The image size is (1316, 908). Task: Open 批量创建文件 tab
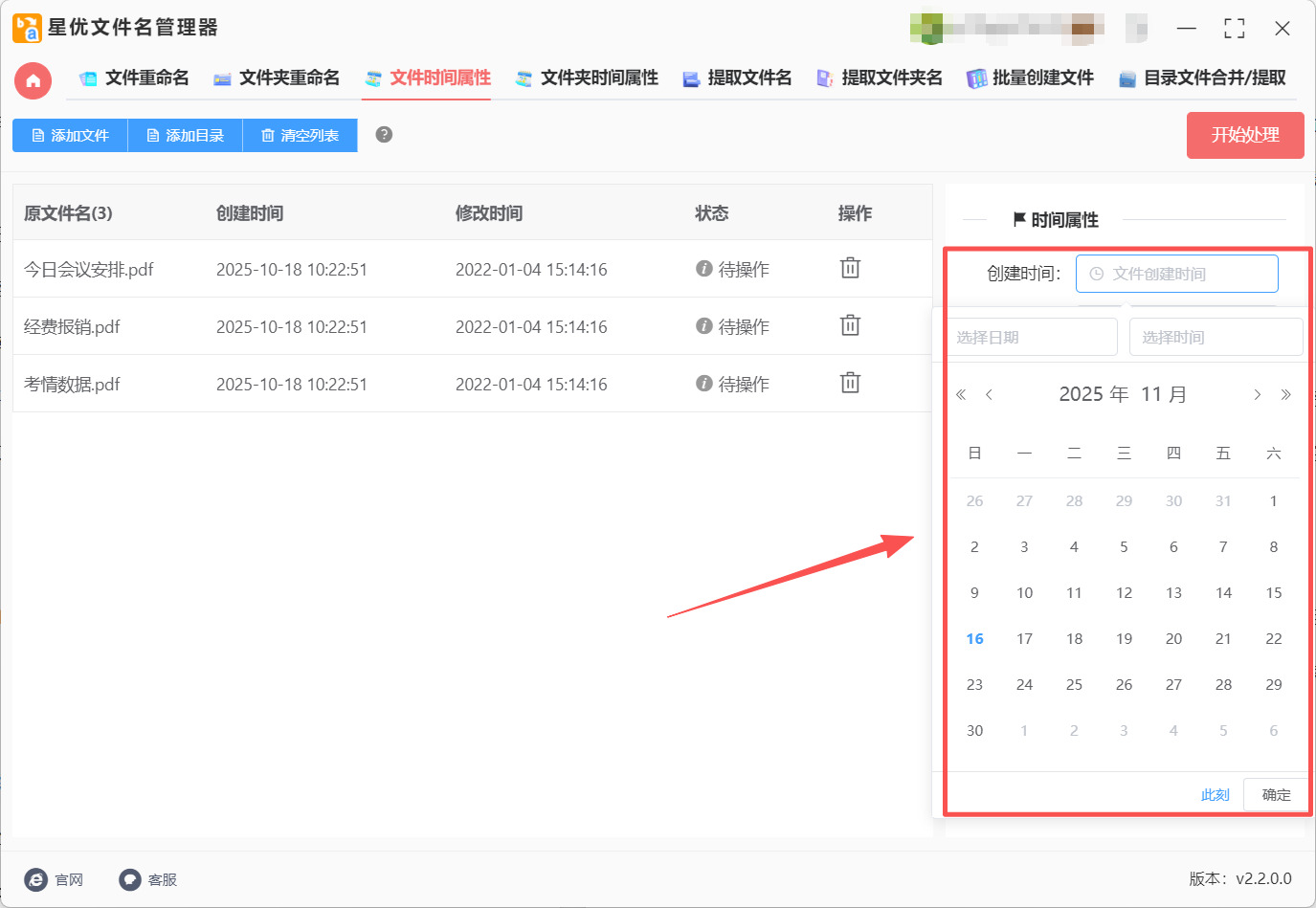pos(1030,78)
